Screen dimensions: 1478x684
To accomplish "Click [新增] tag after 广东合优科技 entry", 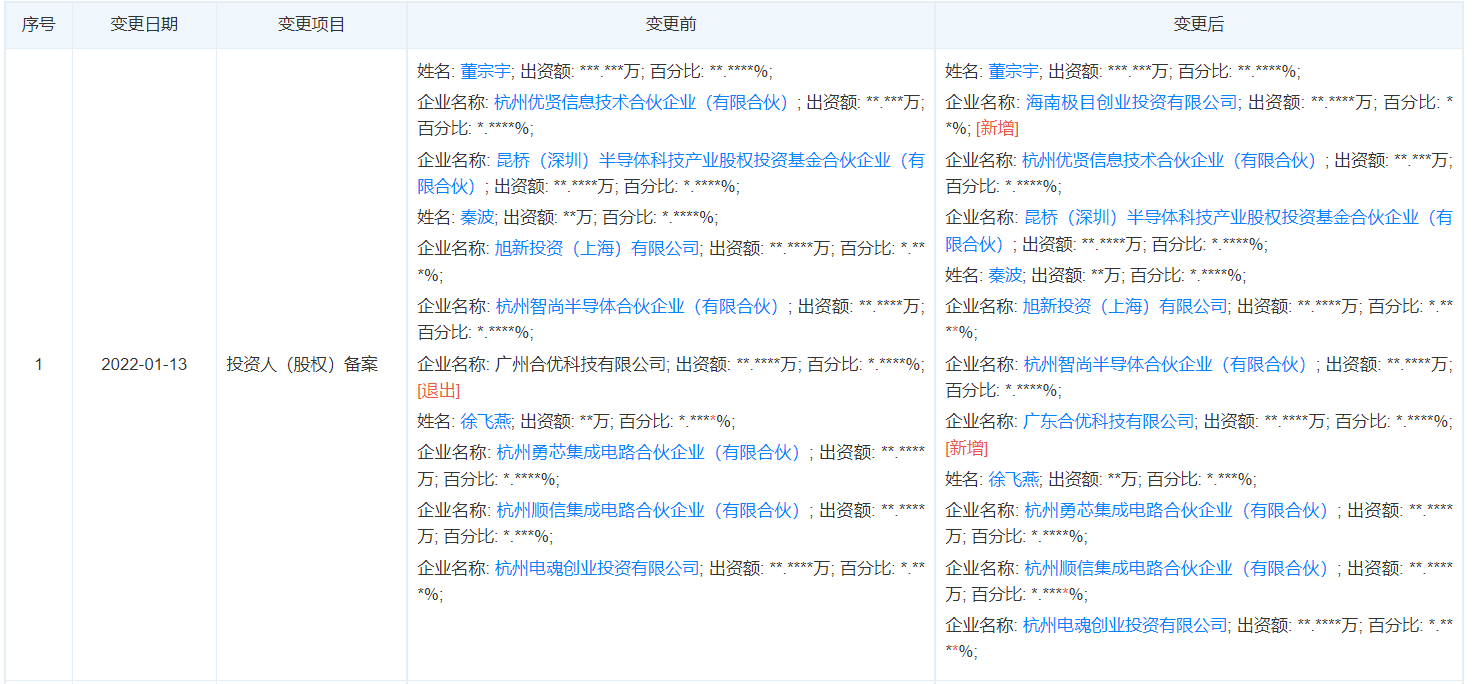I will click(966, 448).
